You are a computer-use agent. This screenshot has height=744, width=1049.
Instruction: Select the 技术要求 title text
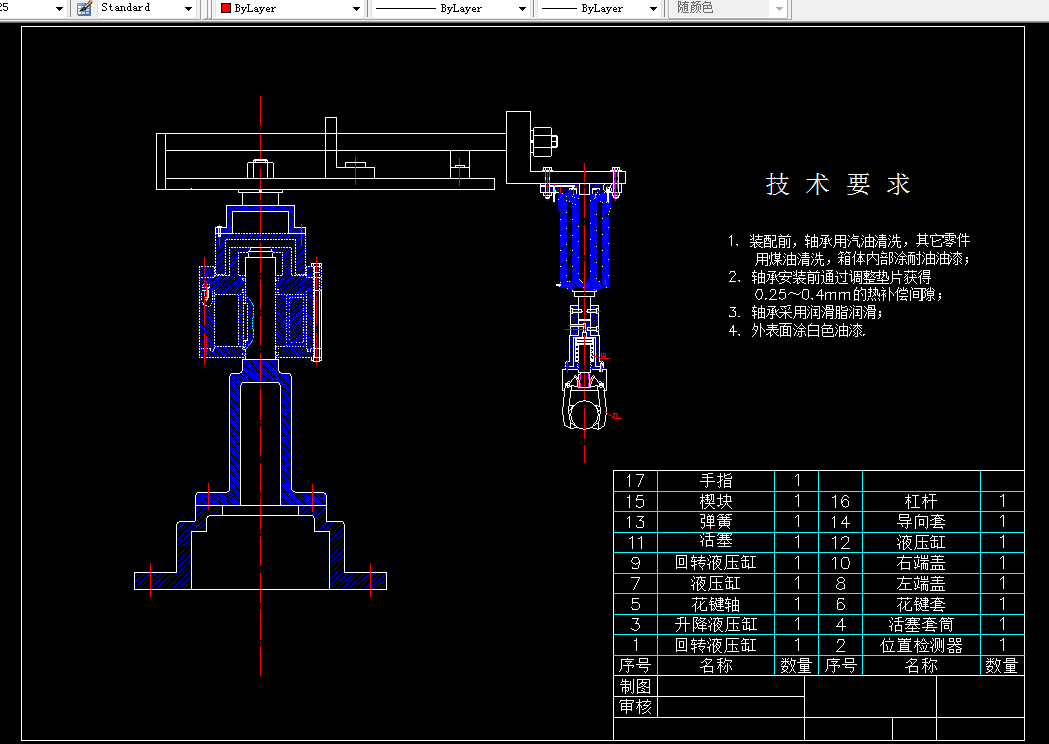pos(838,184)
